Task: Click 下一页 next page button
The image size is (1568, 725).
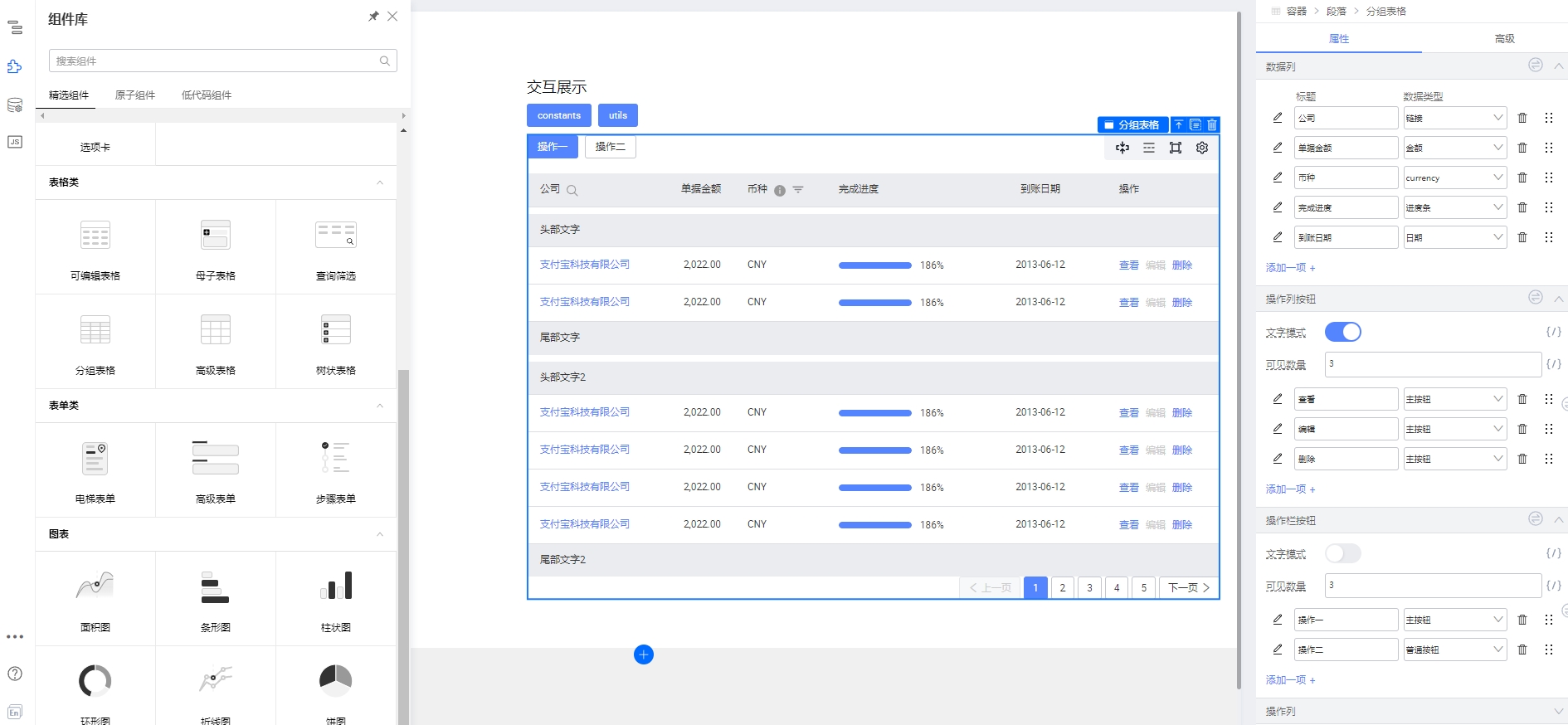Action: click(1189, 587)
